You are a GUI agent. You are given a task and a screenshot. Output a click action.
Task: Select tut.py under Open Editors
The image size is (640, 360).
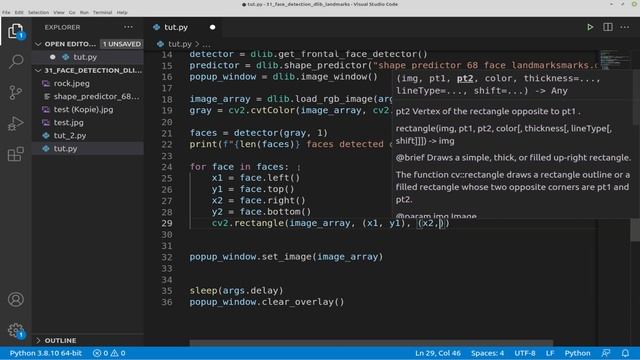(88, 57)
